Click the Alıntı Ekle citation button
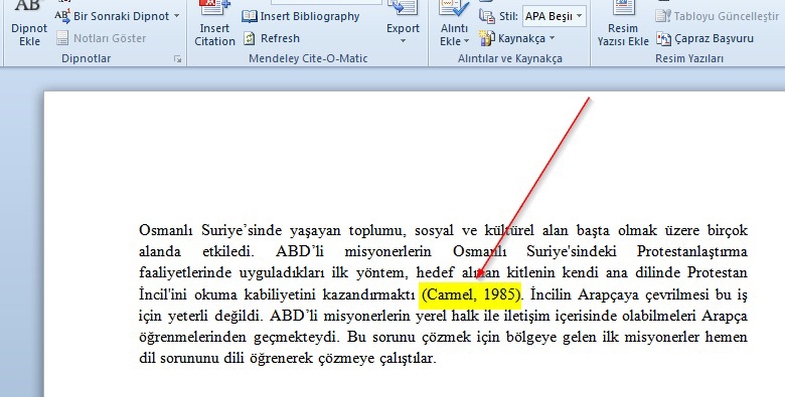Image resolution: width=785 pixels, height=397 pixels. pyautogui.click(x=454, y=24)
